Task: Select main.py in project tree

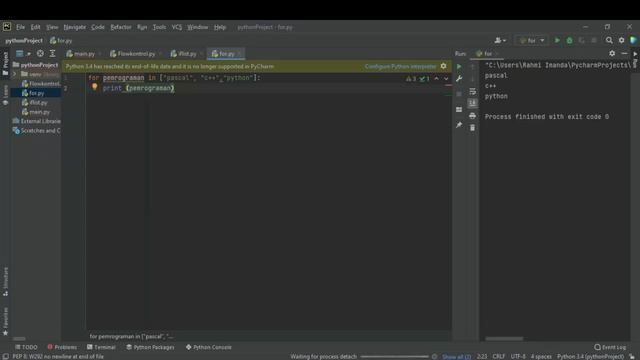Action: [x=36, y=112]
